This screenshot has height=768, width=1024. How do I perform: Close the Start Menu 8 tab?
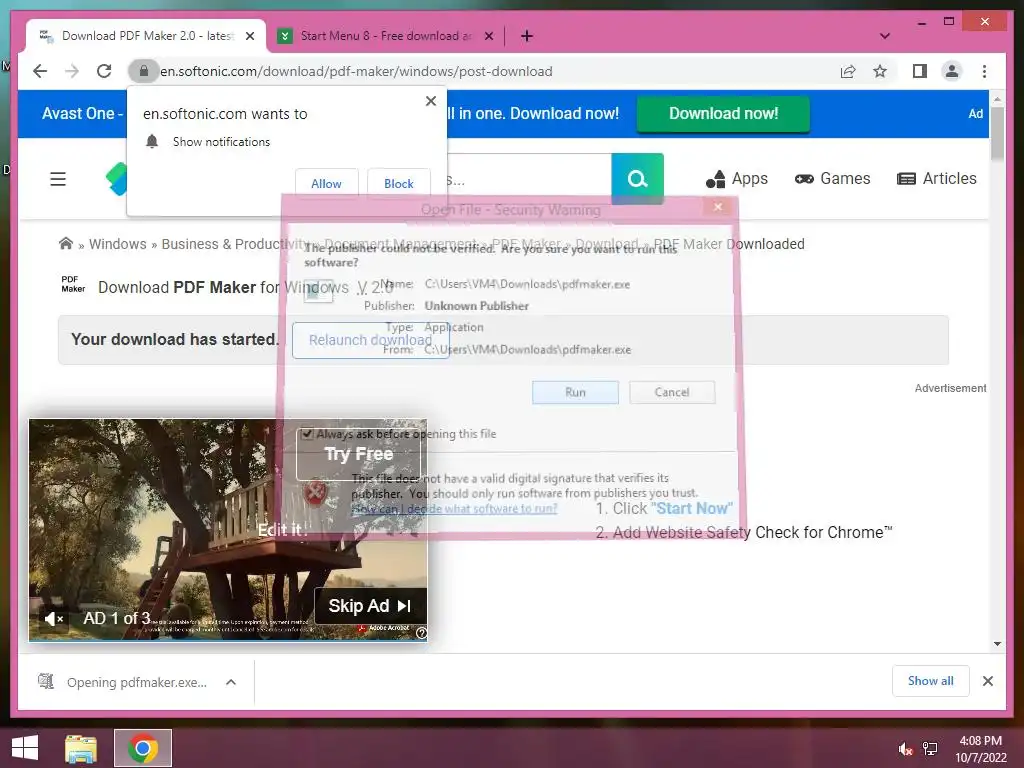point(488,36)
